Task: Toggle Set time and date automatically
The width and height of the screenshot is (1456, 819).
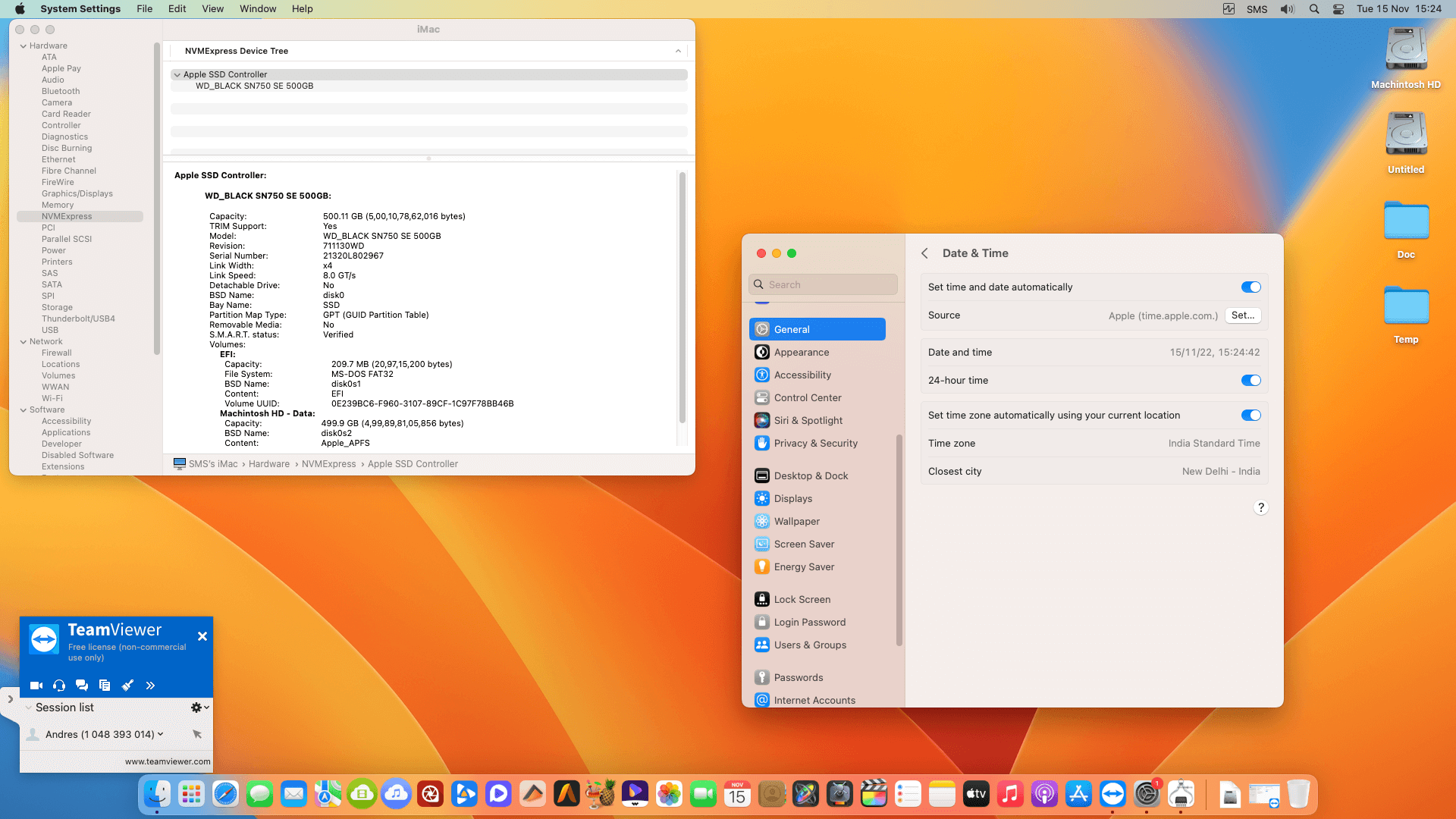Action: (1250, 287)
